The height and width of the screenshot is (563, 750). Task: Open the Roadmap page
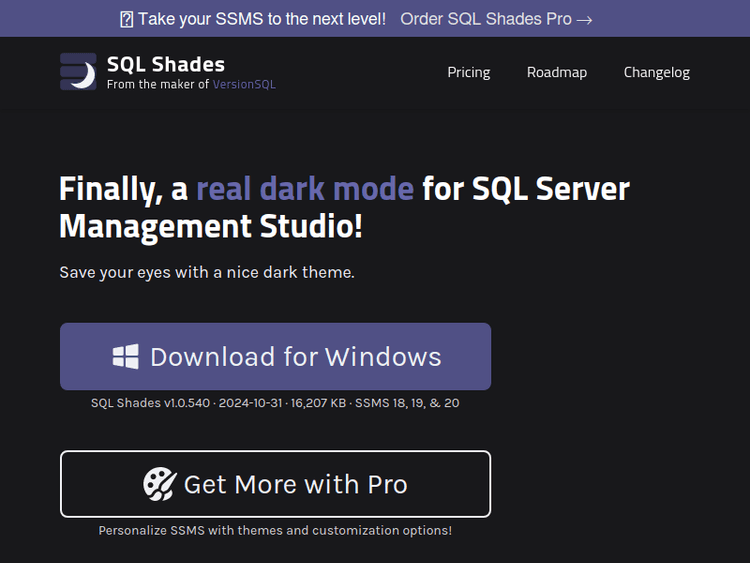tap(557, 72)
